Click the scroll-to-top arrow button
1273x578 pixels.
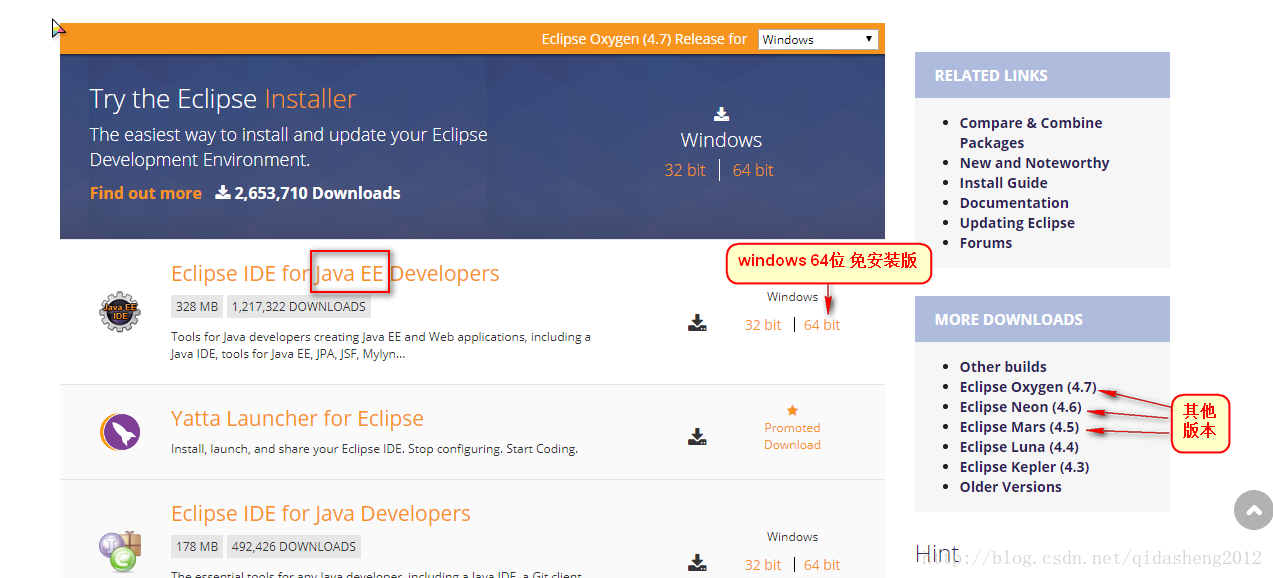point(1253,510)
